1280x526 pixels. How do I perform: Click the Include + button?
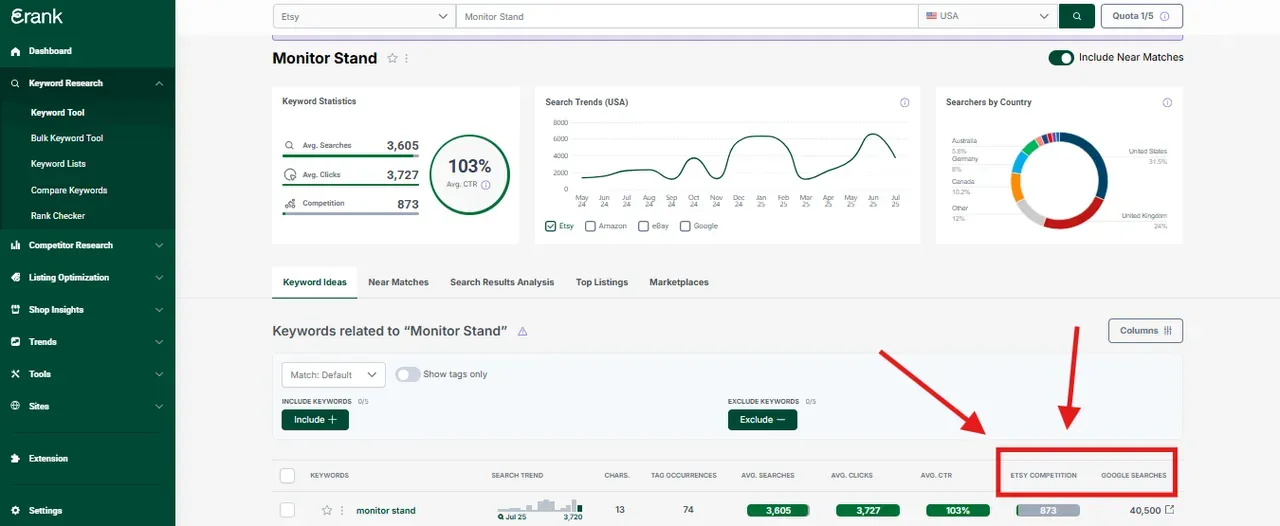315,420
